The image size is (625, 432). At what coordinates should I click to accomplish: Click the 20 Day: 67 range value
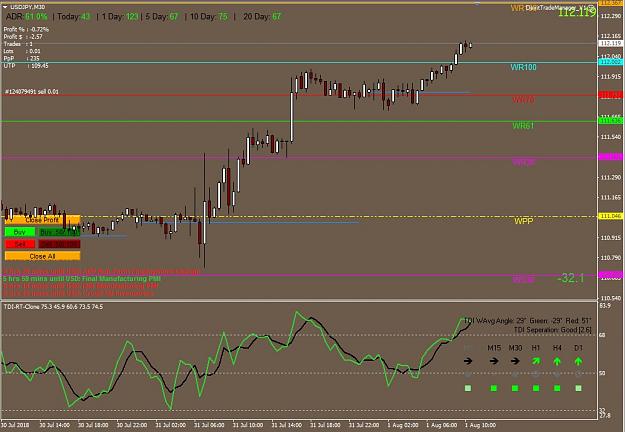point(262,17)
